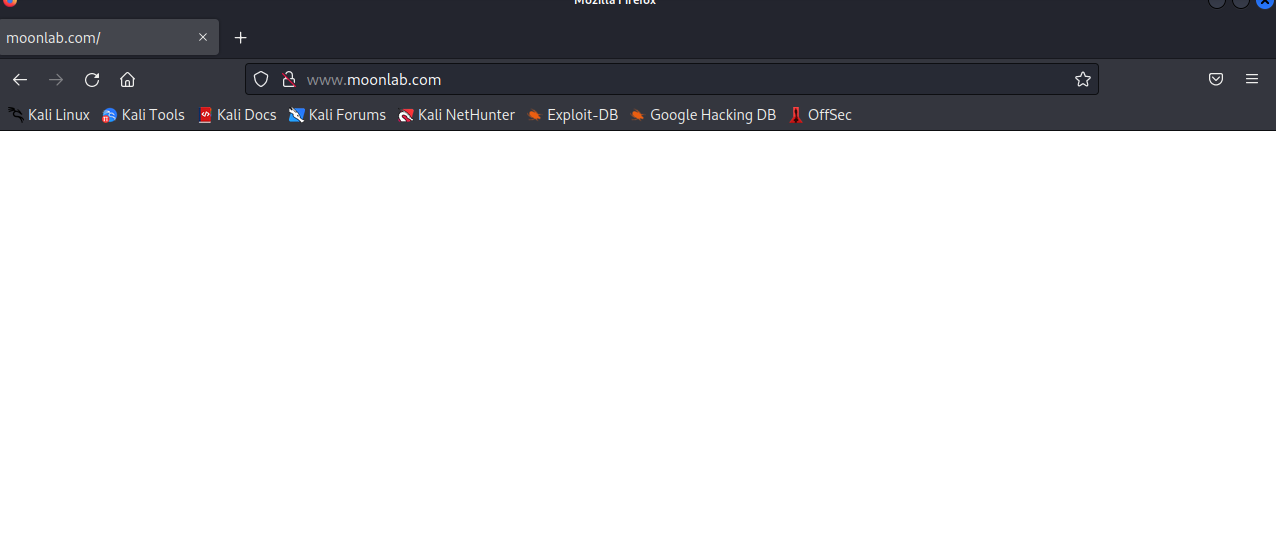Close the moonlab.com tab
Image resolution: width=1276 pixels, height=534 pixels.
point(203,38)
